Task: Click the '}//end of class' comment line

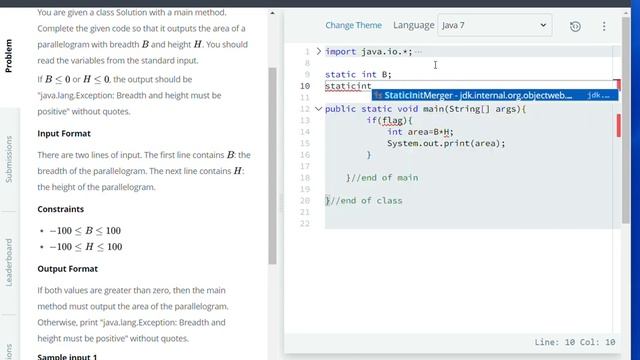Action: click(364, 200)
